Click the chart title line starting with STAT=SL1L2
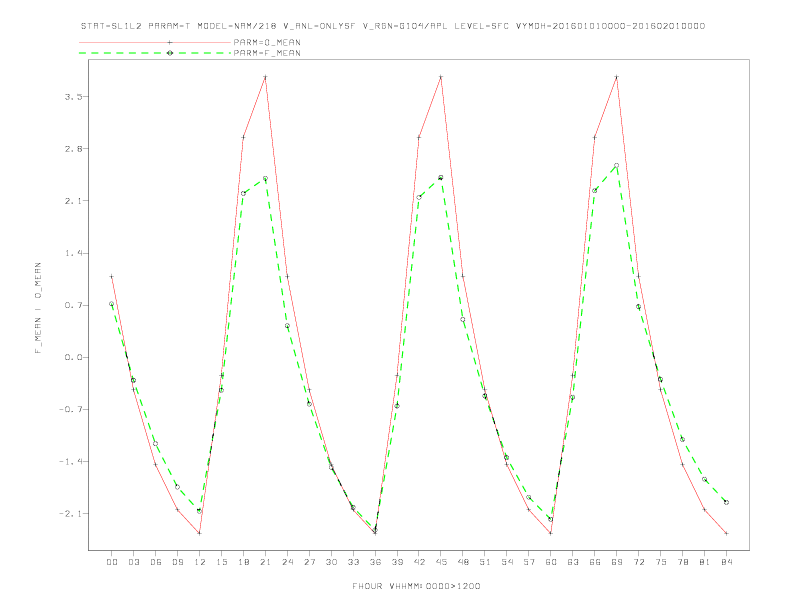Image resolution: width=792 pixels, height=612 pixels. coord(393,26)
